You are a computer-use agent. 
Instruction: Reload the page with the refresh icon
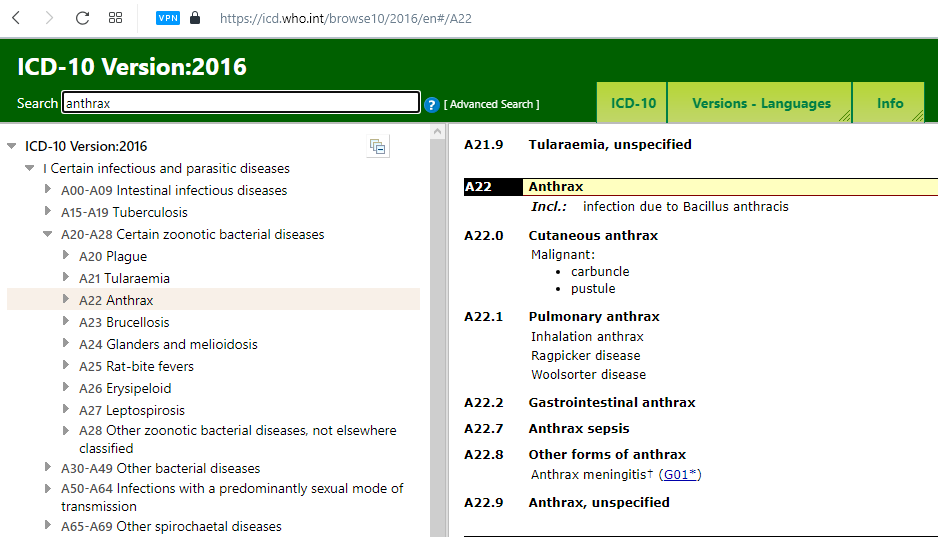83,18
